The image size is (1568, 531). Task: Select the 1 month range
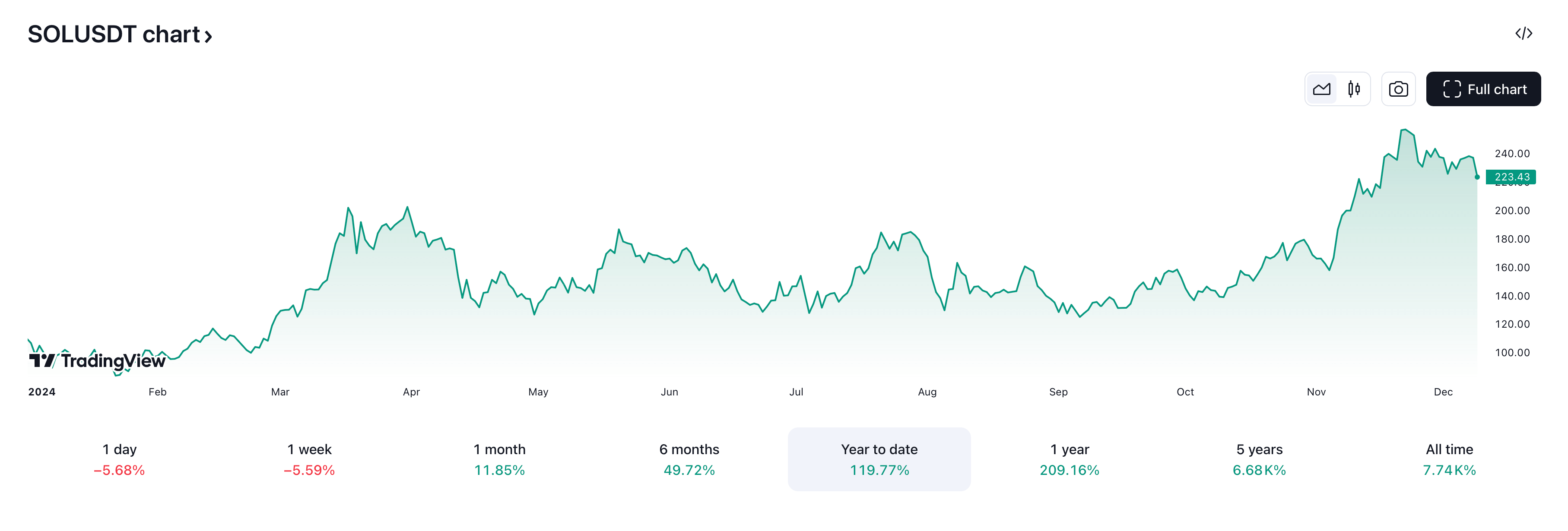click(499, 459)
